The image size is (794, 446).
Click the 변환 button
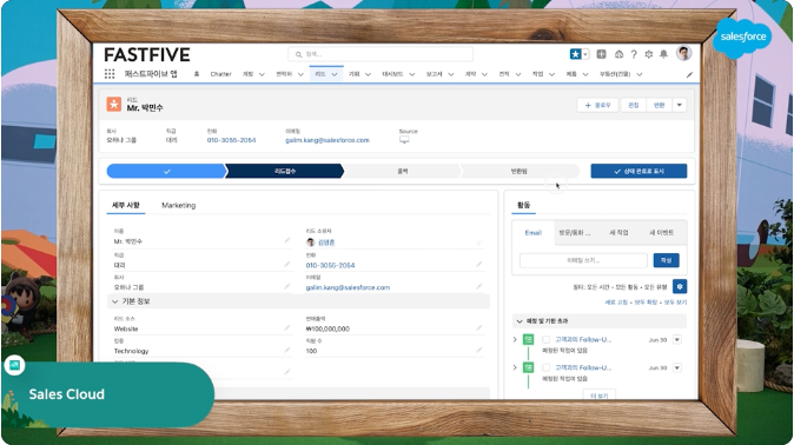(659, 105)
